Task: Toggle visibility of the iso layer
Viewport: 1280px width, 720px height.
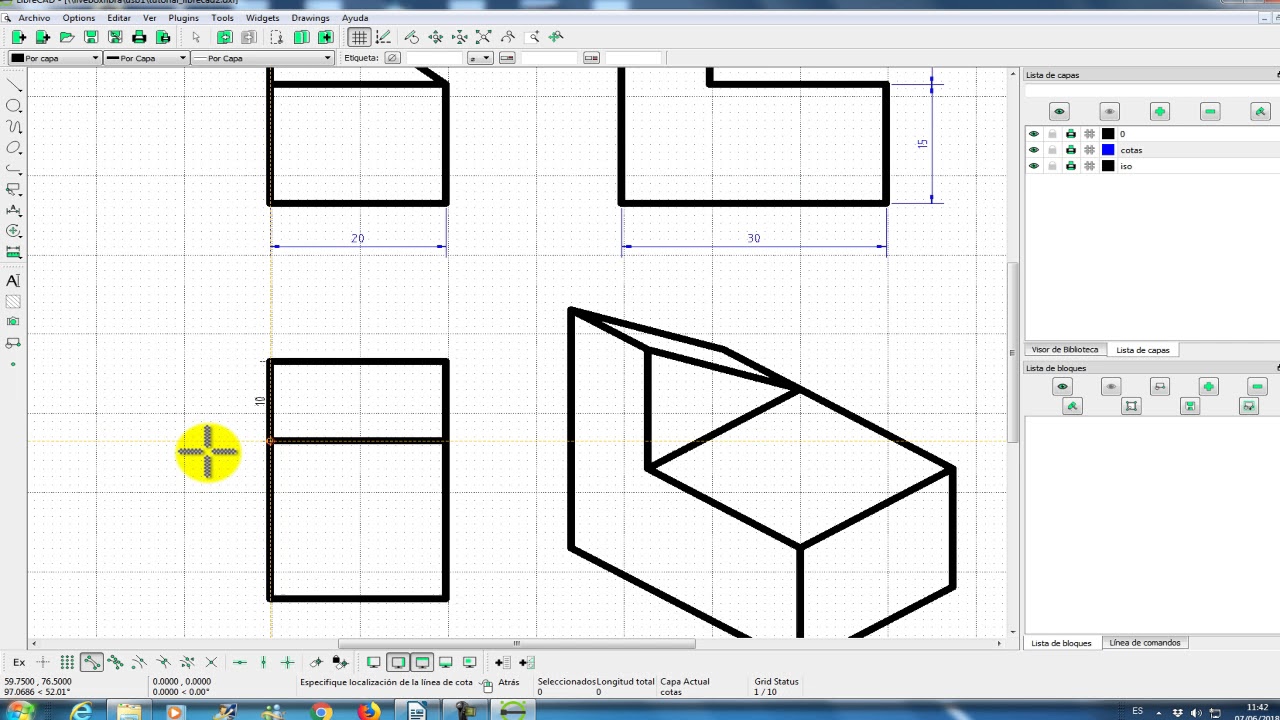Action: tap(1034, 166)
